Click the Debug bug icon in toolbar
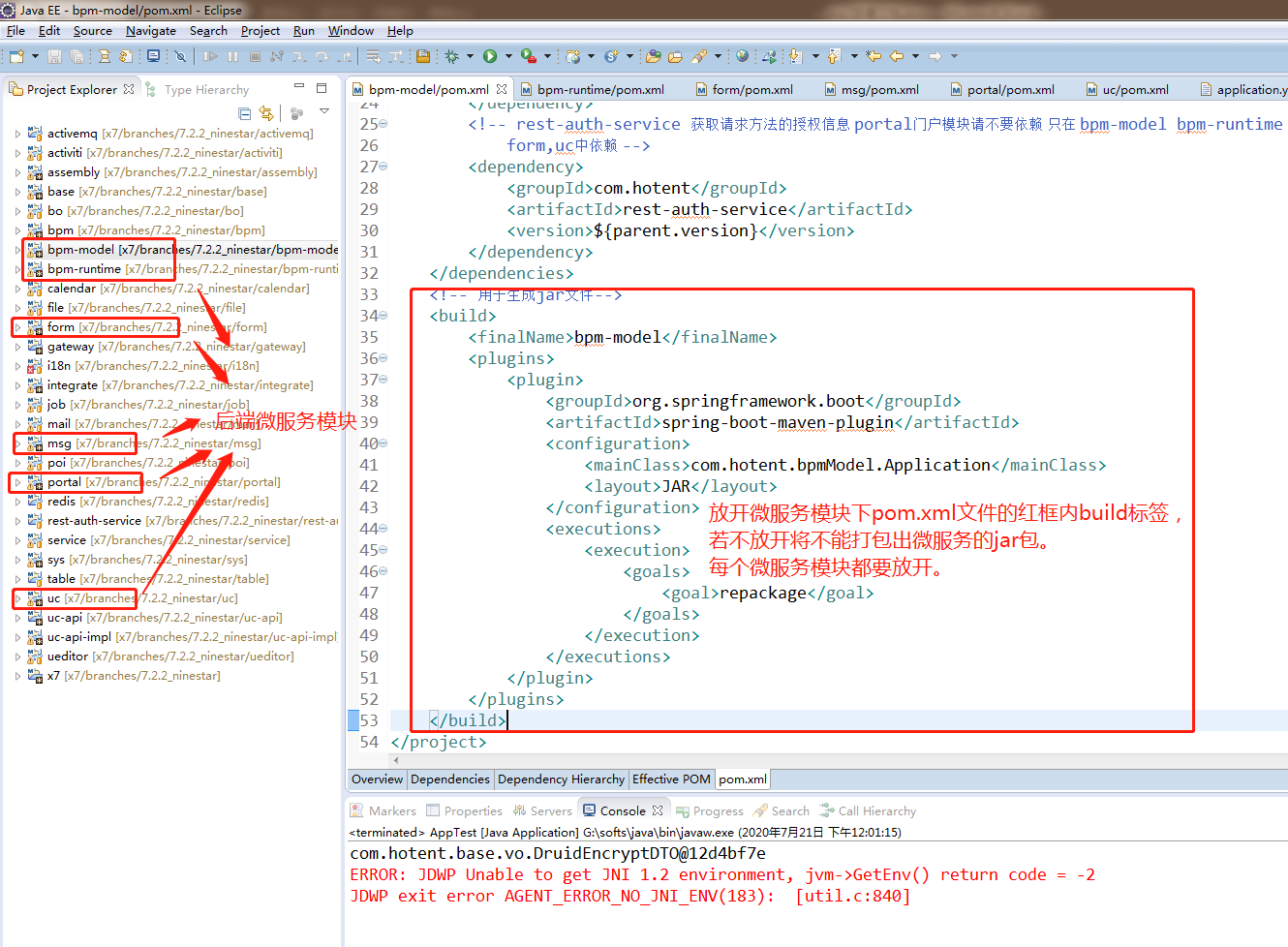 [451, 56]
